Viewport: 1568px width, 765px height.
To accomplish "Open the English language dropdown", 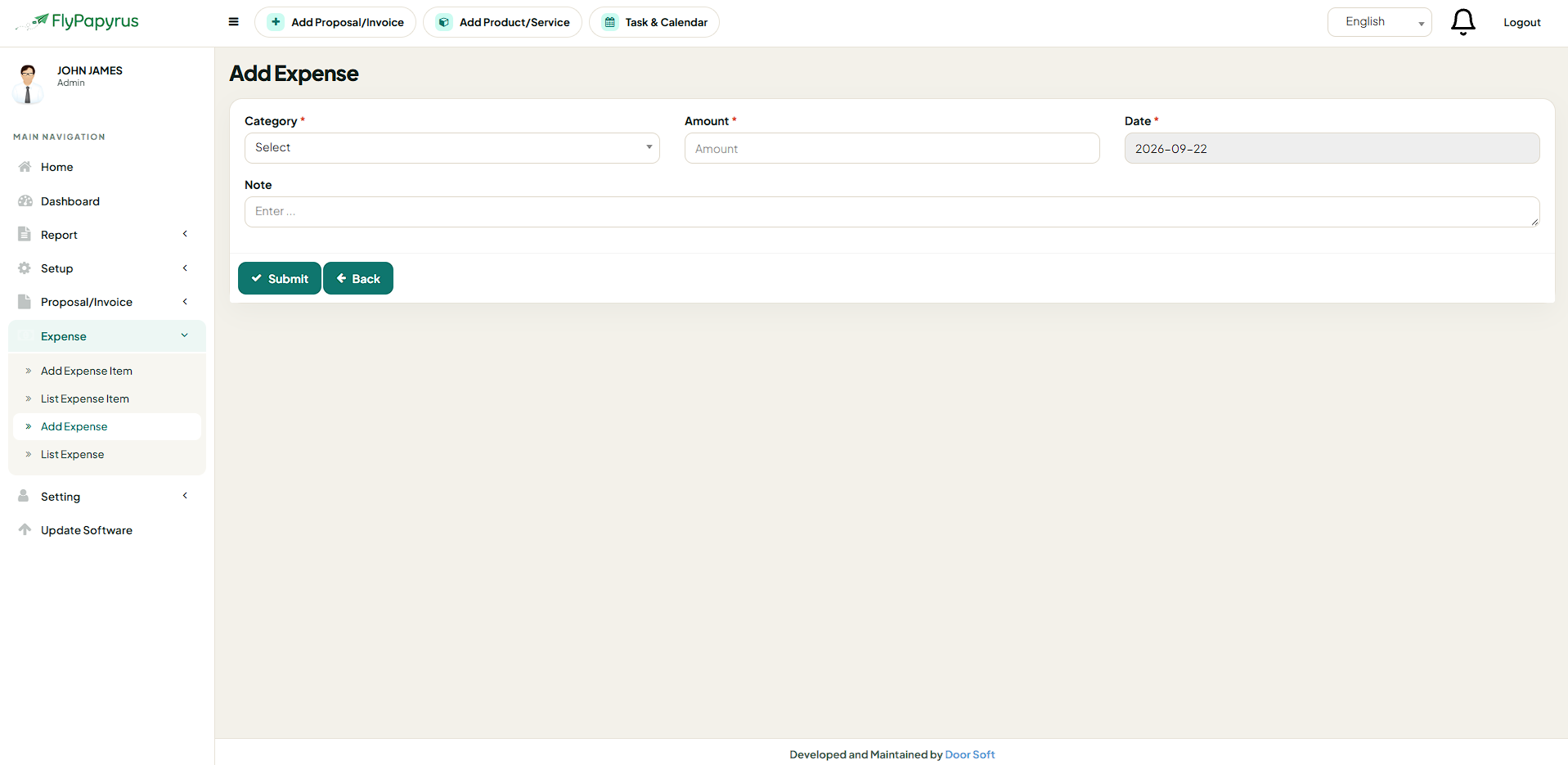I will (1380, 22).
